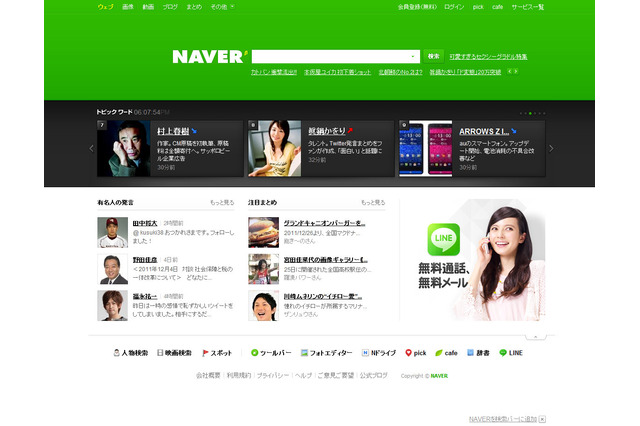Open 会社概要 footer link
This screenshot has height=426, width=640.
pos(208,375)
